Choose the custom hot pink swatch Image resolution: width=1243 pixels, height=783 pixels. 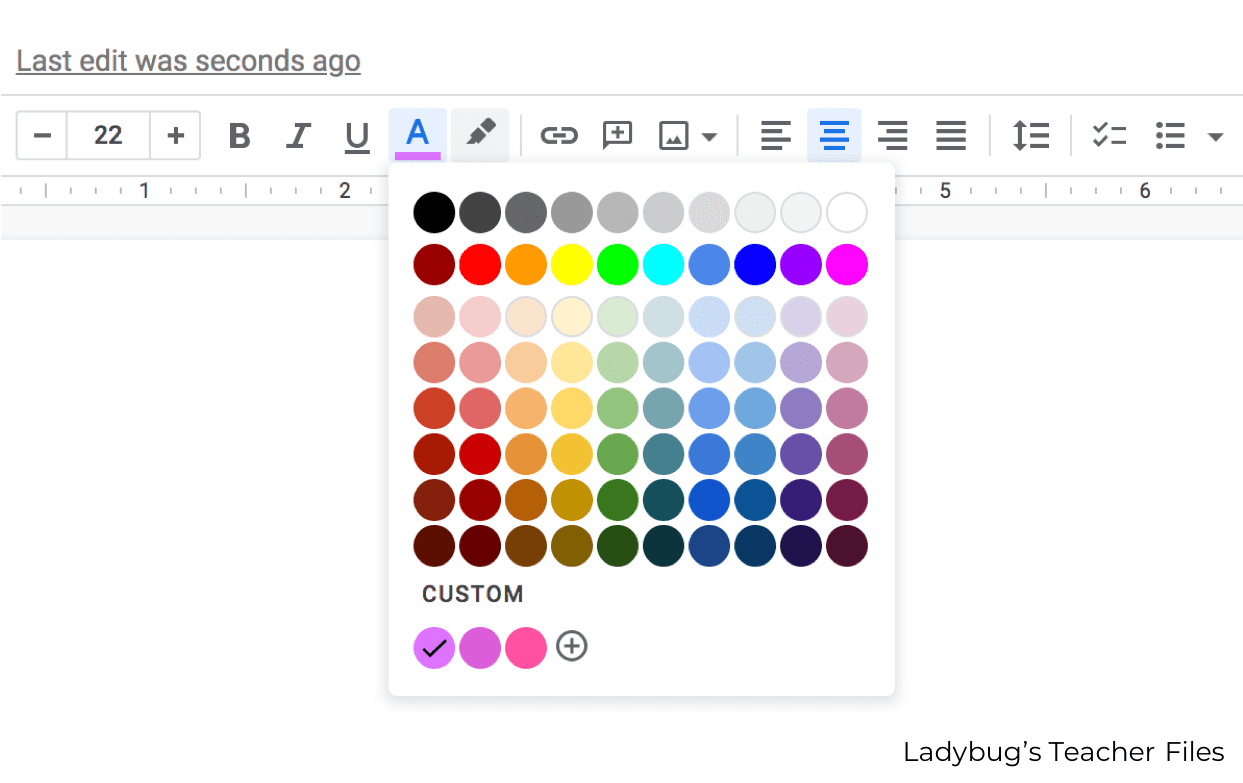pos(526,647)
